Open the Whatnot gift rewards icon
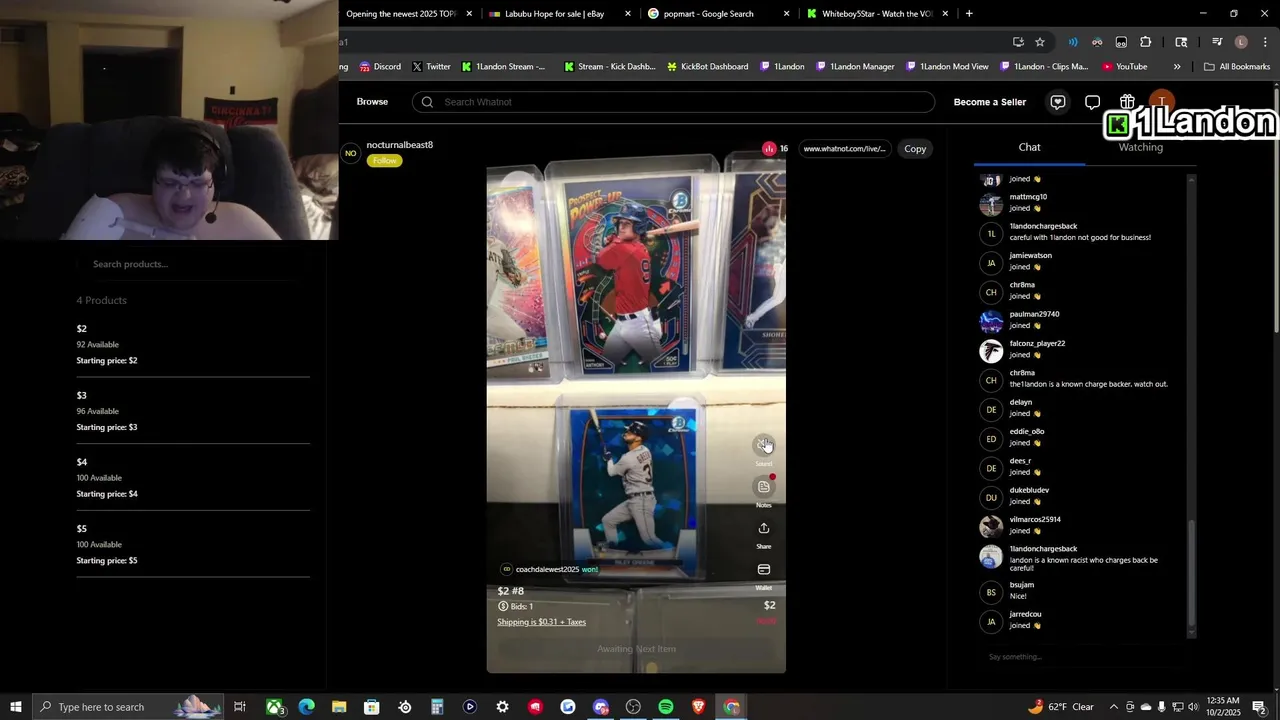This screenshot has width=1280, height=720. [1127, 102]
